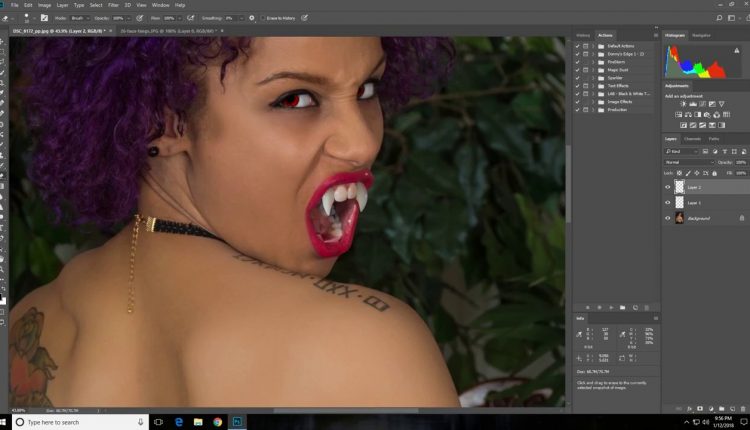Toggle the airbrush build-up option
The image size is (750, 430).
tap(190, 18)
